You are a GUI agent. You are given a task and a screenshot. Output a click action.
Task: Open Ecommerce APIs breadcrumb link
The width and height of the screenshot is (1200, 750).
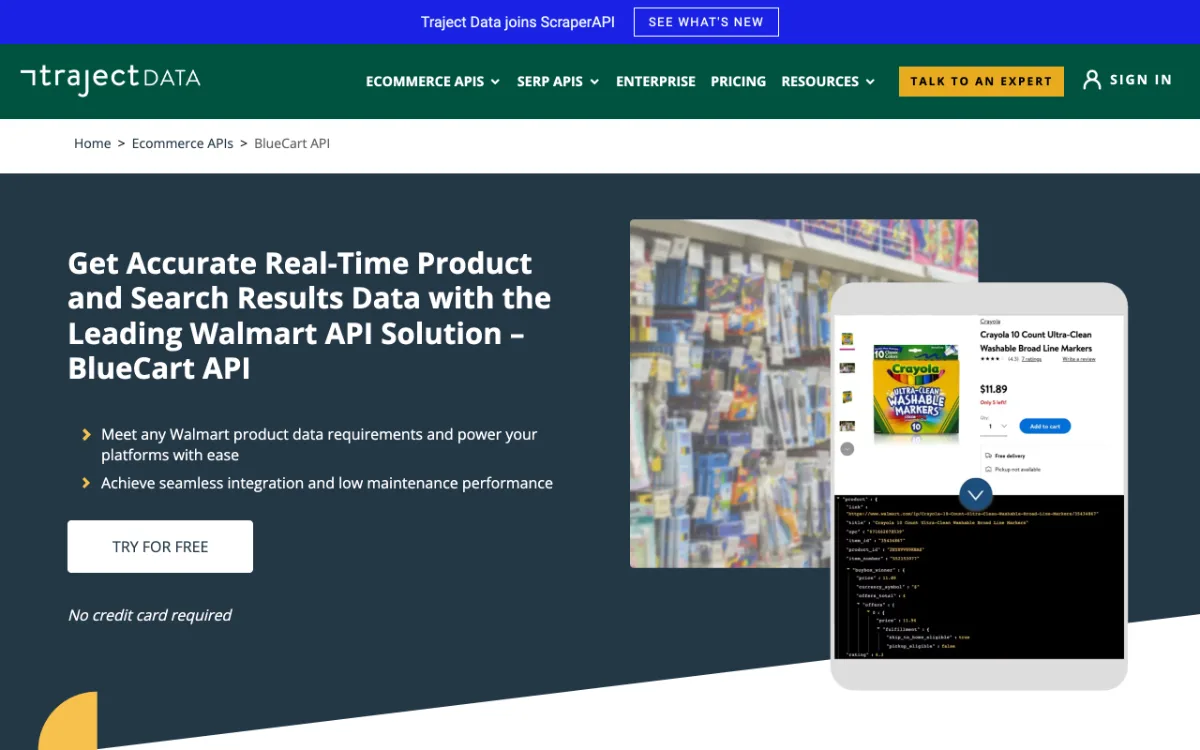[182, 143]
